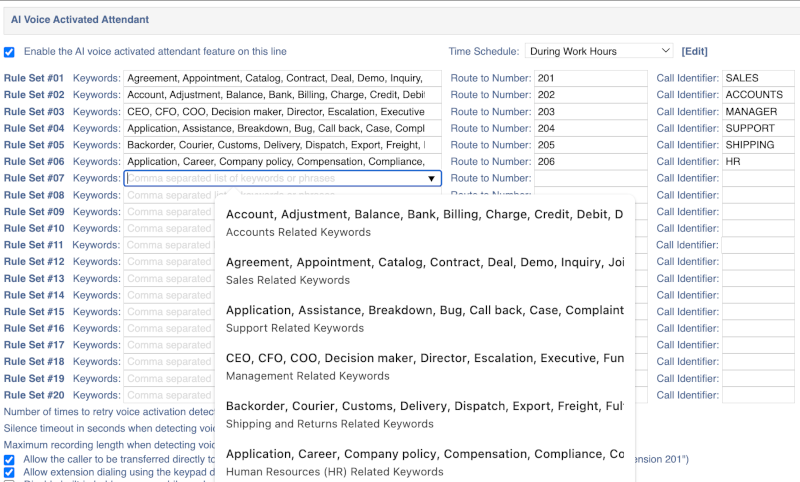The width and height of the screenshot is (800, 482).
Task: Click the AI Voice Activated Attendant heading
Action: click(x=80, y=20)
